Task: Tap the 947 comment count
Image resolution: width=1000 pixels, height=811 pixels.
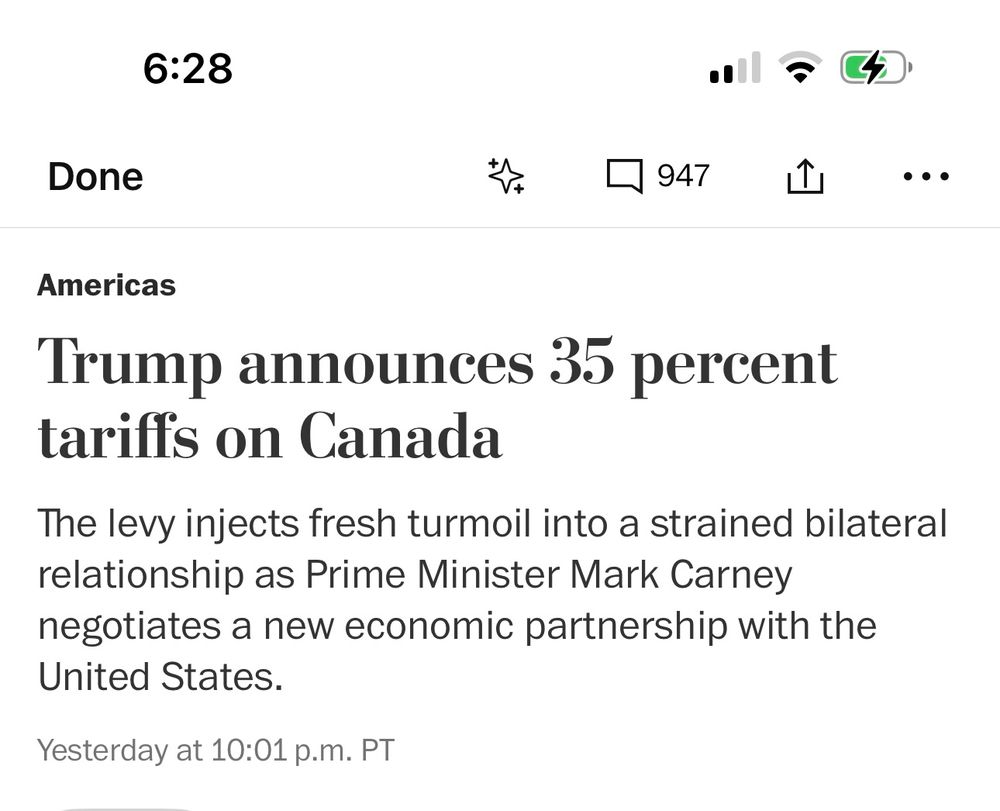Action: [x=683, y=176]
